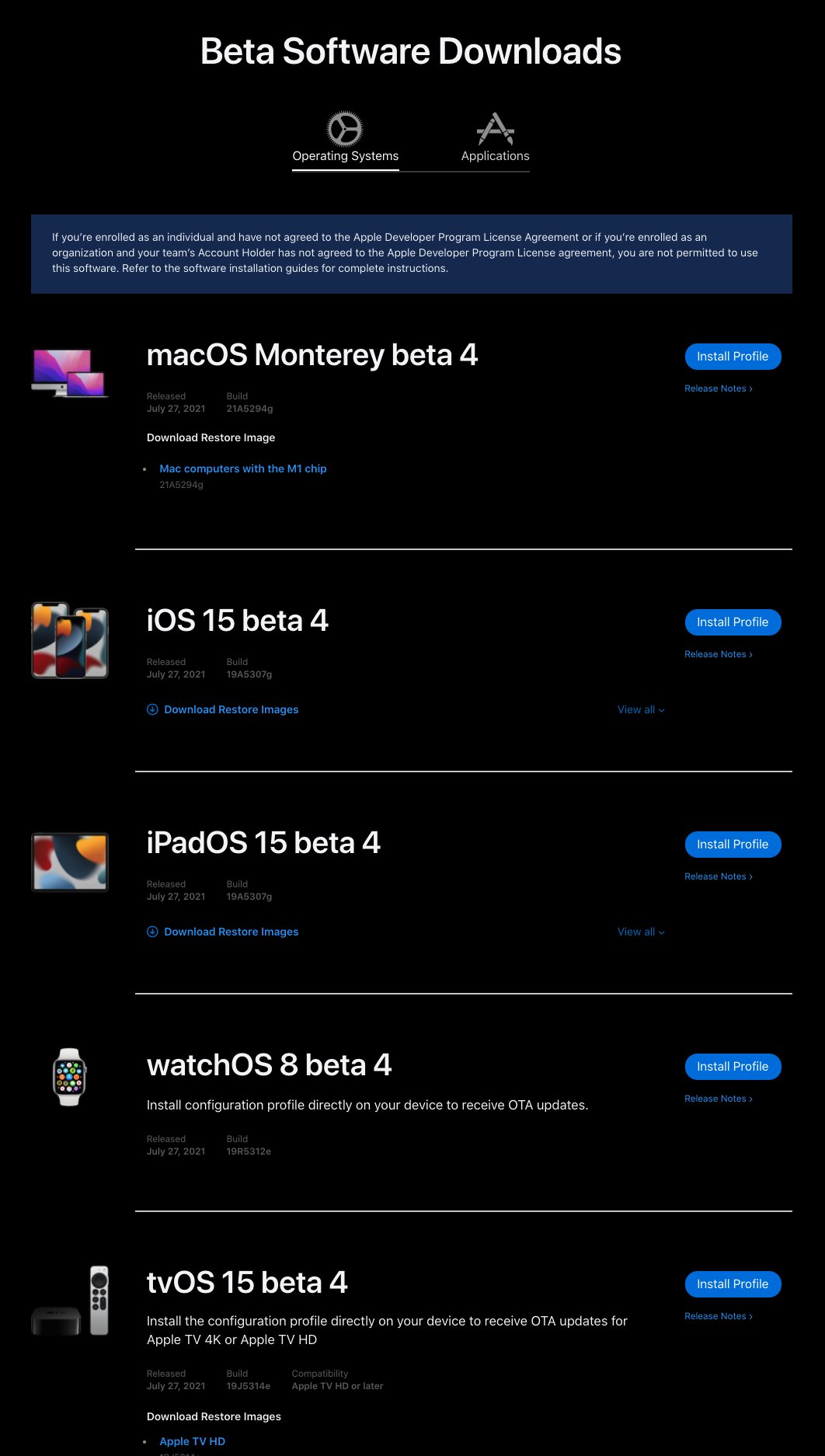
Task: Expand View all for iOS 15 beta 4
Action: coord(641,709)
